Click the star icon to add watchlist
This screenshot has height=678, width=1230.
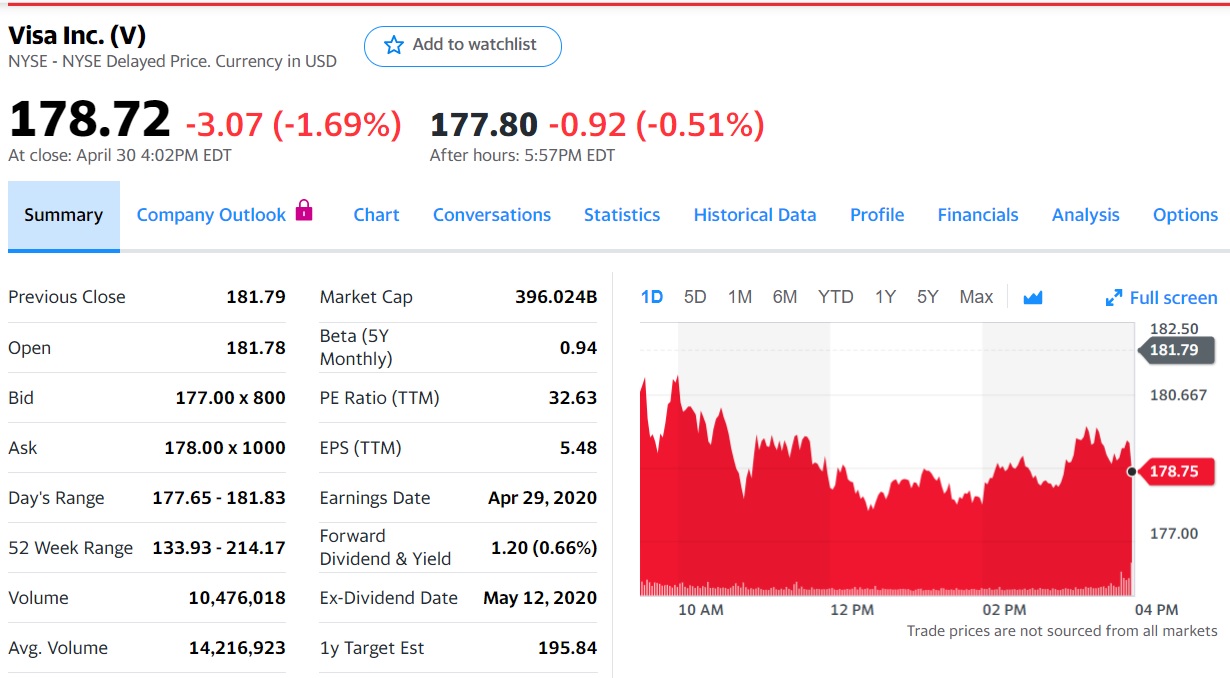point(393,45)
